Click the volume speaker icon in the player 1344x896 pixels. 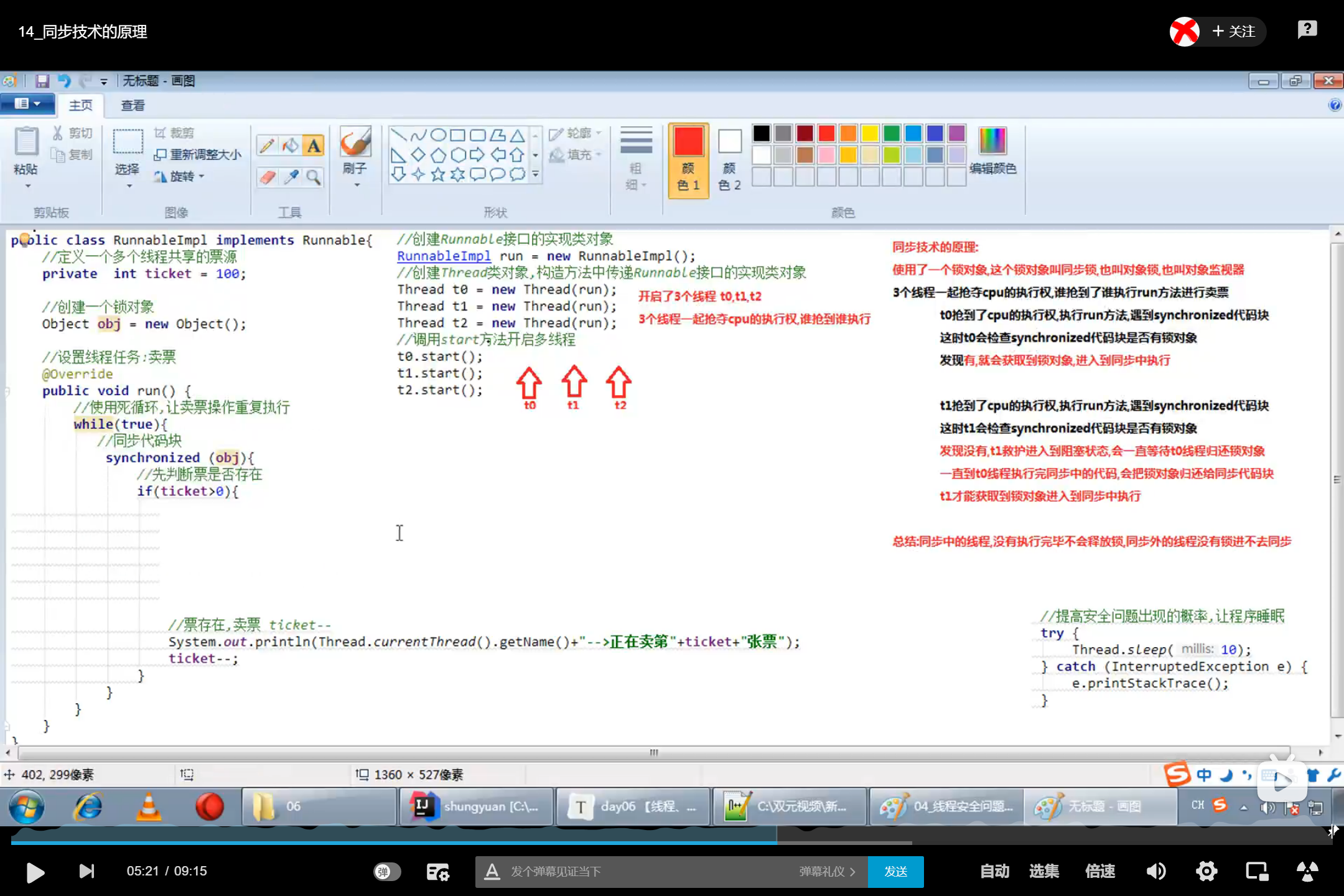1155,871
